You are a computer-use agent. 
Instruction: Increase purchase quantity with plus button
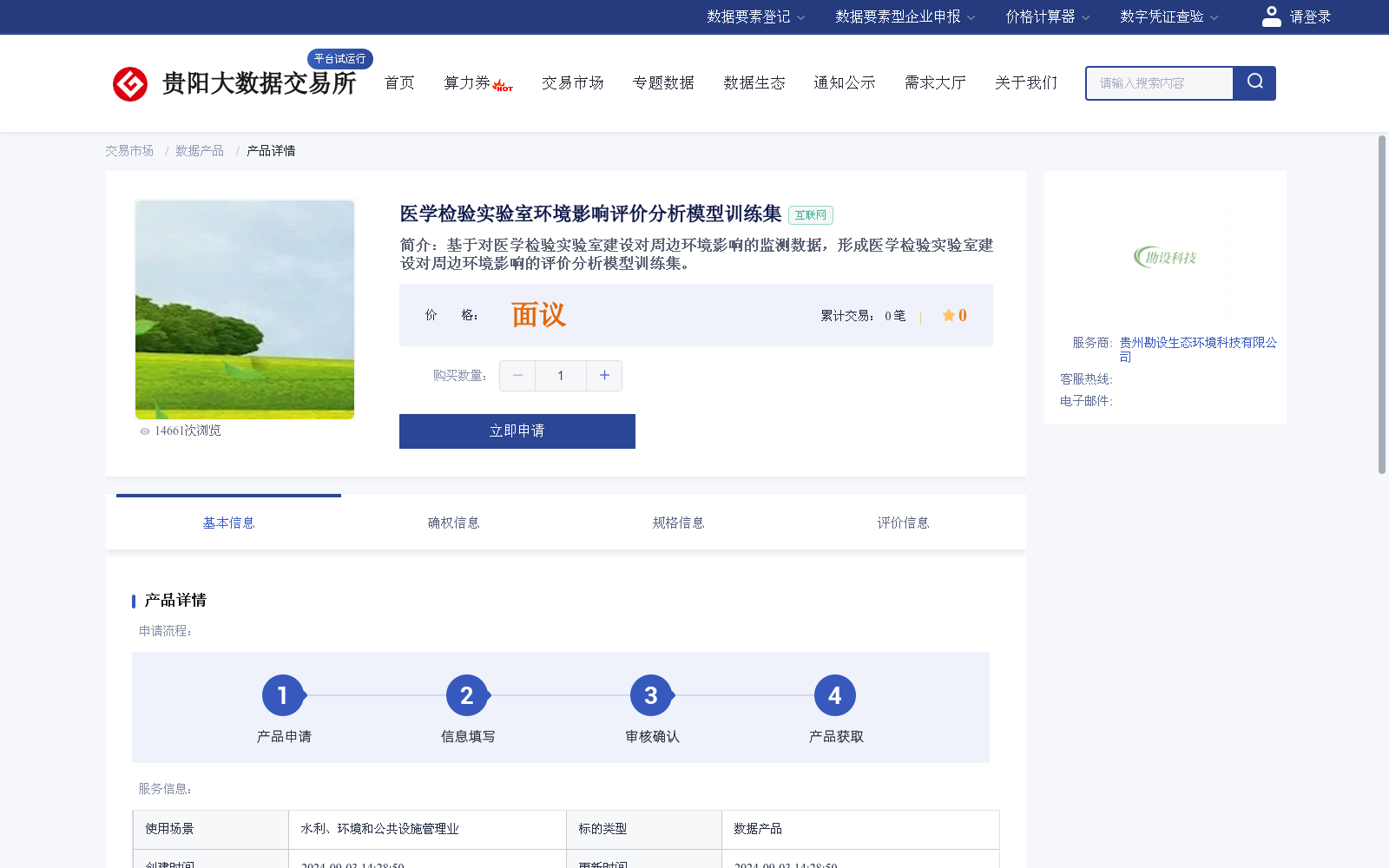coord(604,376)
